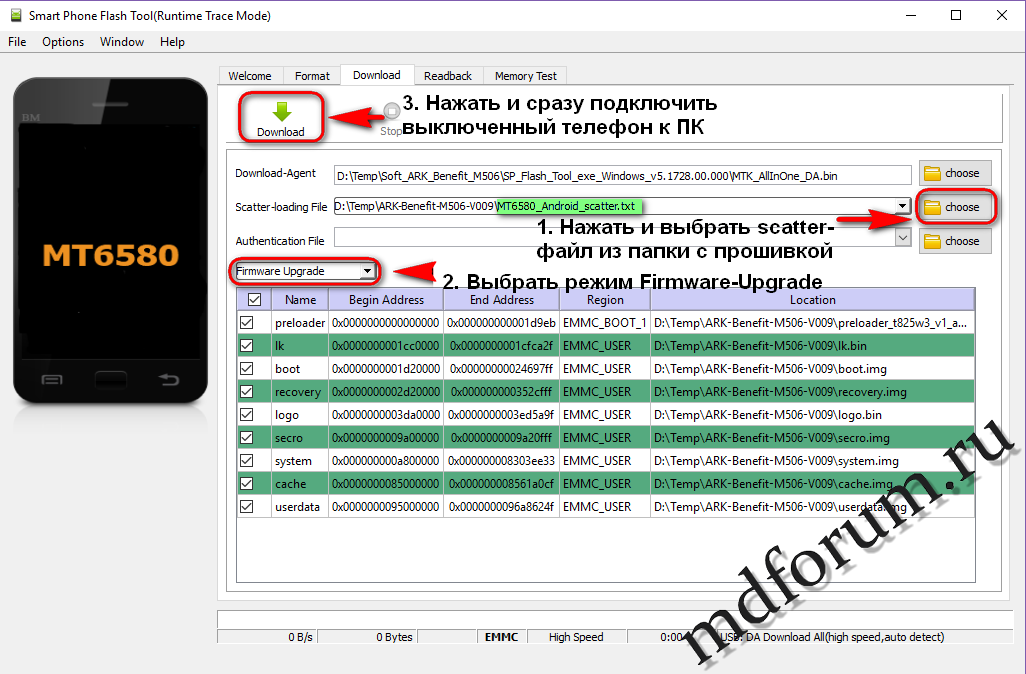The width and height of the screenshot is (1026, 674).
Task: Click the Authentication File choose folder button
Action: point(955,241)
